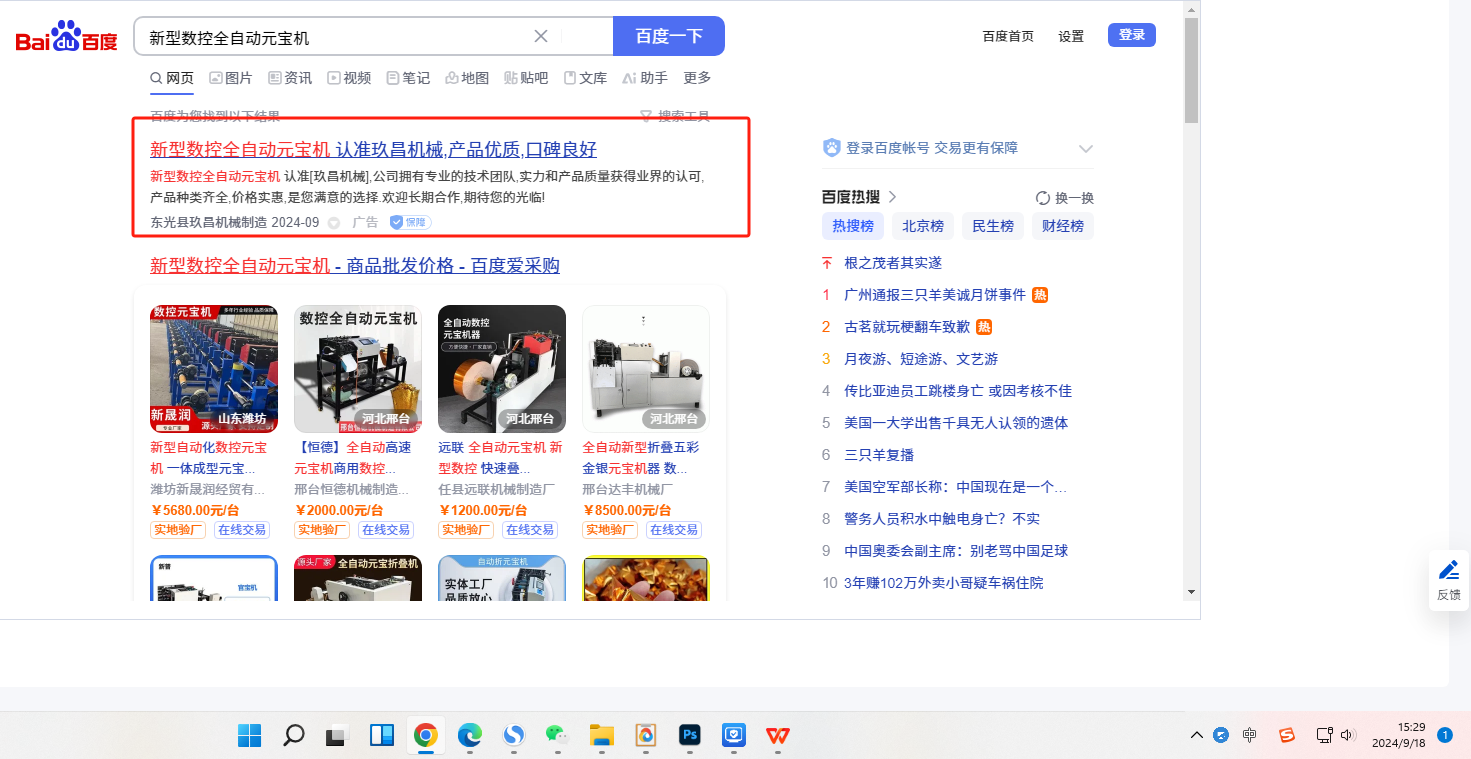1471x759 pixels.
Task: Refresh hot searches with 换一换
Action: [x=1065, y=198]
